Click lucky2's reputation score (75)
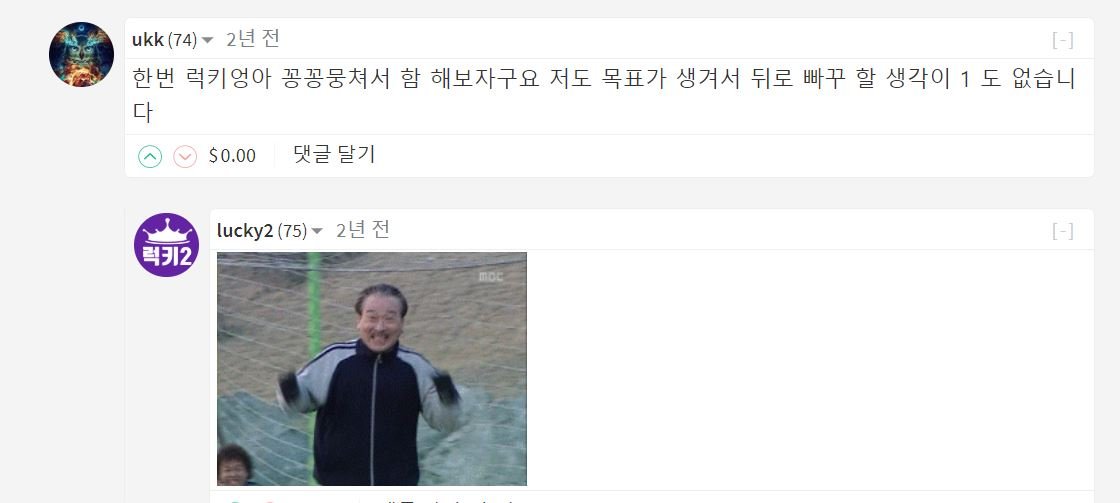The height and width of the screenshot is (503, 1120). tap(292, 231)
